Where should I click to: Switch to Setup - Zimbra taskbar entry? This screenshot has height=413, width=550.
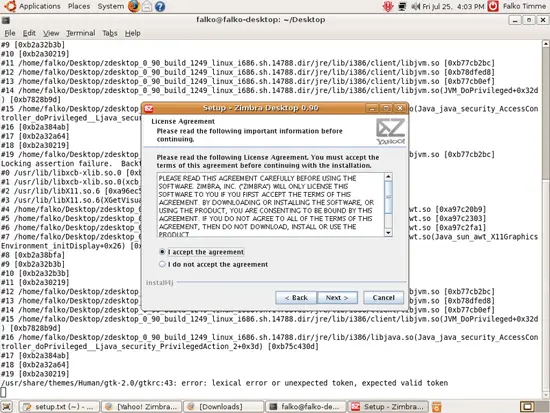tap(388, 406)
